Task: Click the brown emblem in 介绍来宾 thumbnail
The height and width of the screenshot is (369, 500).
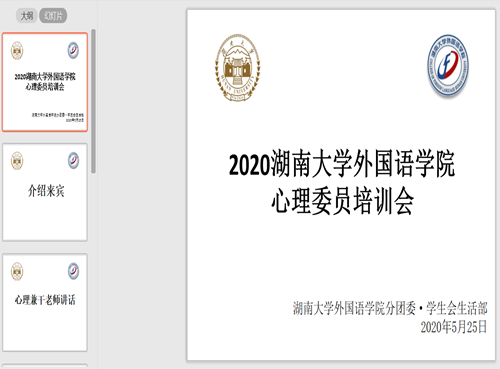Action: pyautogui.click(x=17, y=161)
